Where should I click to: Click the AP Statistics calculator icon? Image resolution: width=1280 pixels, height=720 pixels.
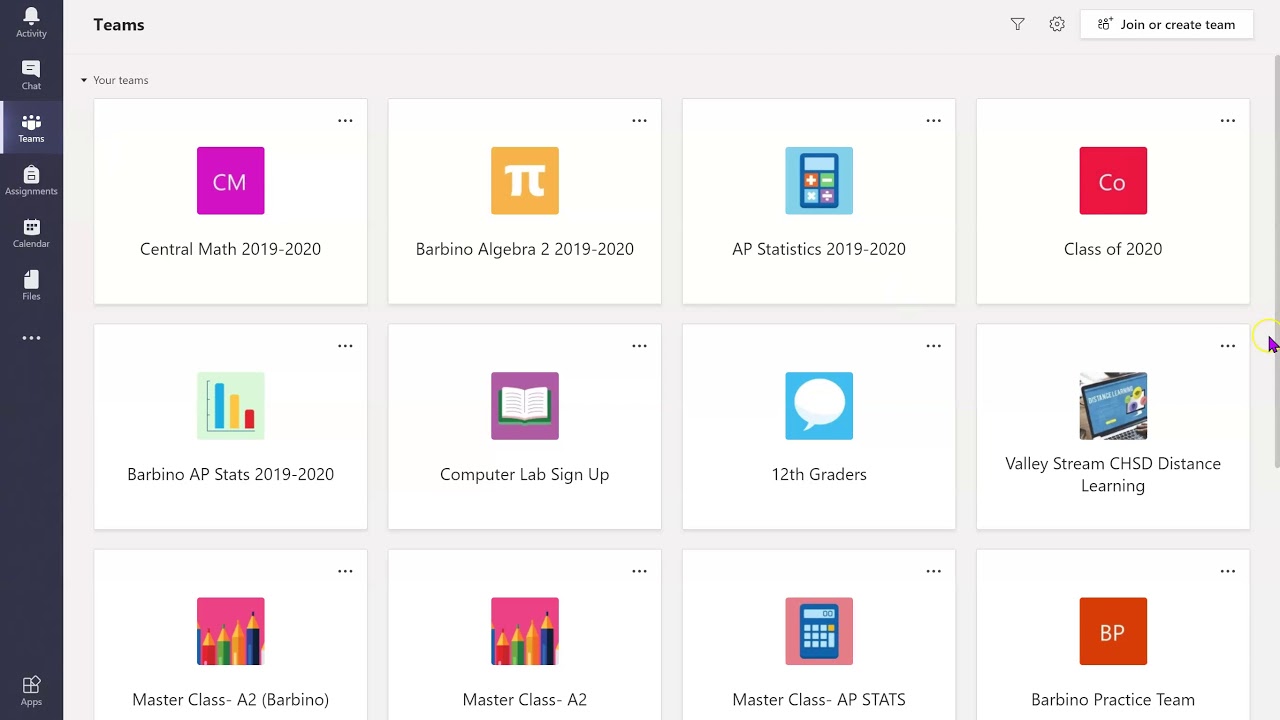(819, 181)
